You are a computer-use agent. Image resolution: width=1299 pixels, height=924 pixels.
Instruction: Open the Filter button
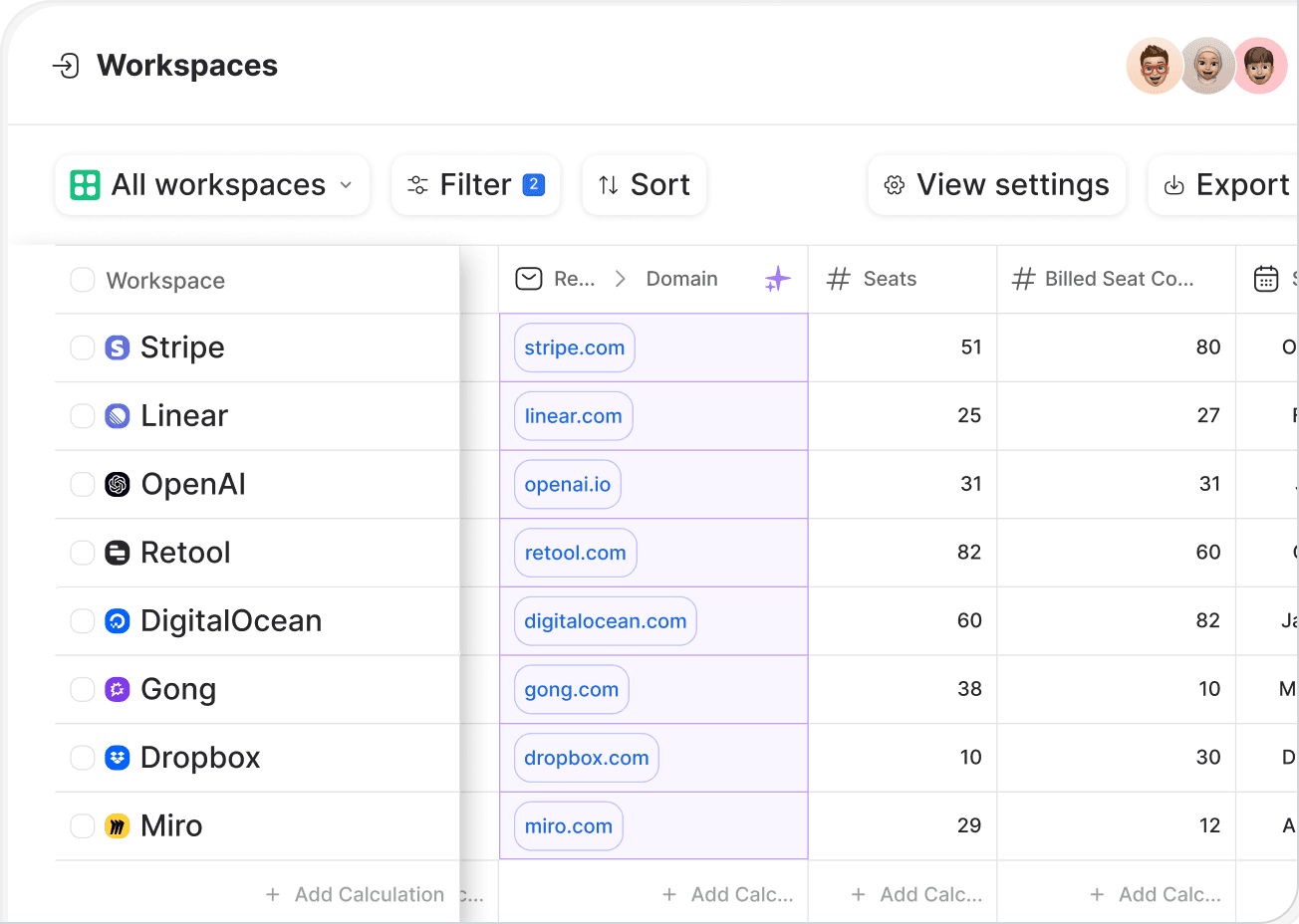[x=475, y=185]
